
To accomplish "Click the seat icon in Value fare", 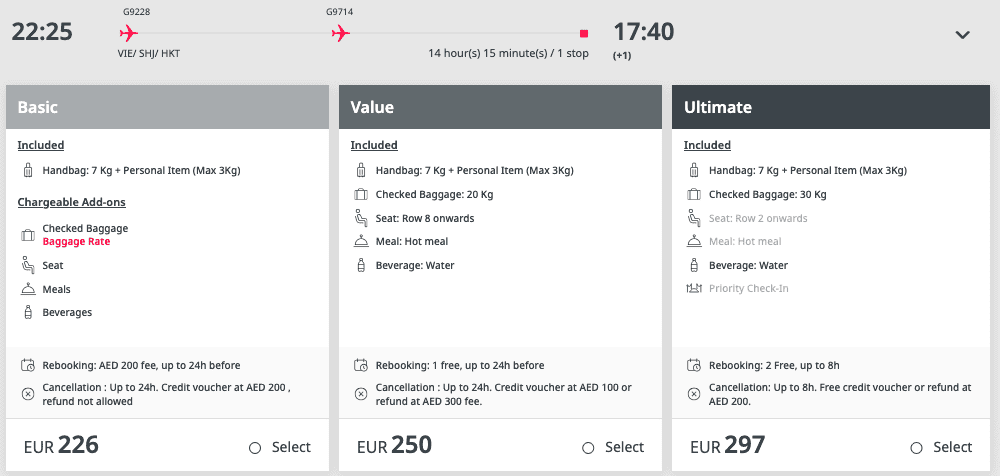I will (361, 218).
